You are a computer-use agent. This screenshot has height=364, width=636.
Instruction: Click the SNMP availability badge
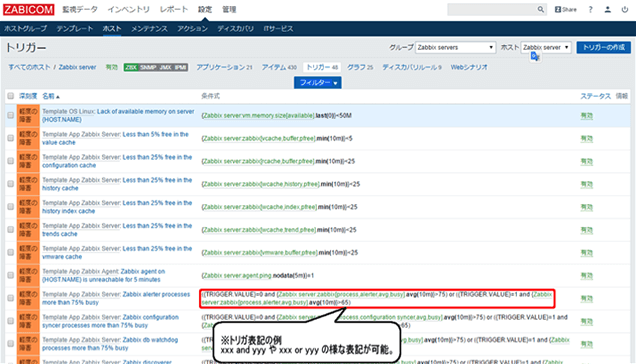click(148, 67)
